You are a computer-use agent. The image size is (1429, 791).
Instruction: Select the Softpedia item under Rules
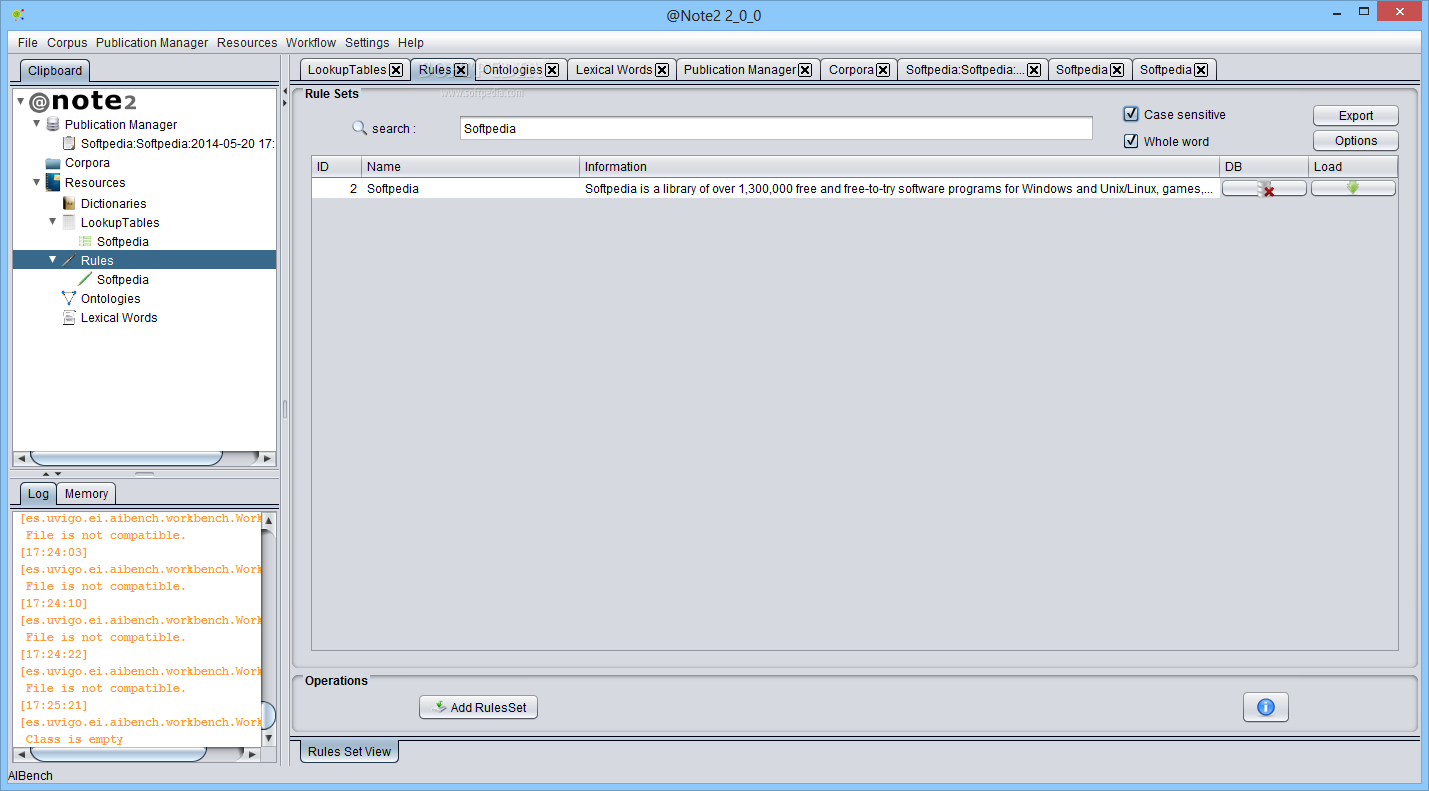click(x=123, y=279)
